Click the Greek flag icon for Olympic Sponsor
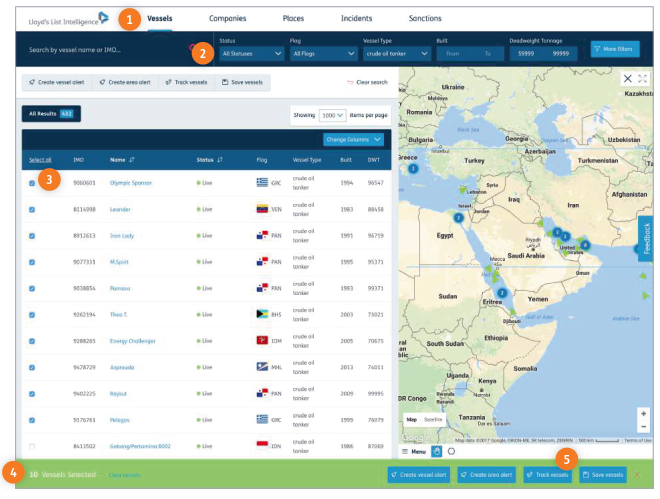 click(x=262, y=182)
